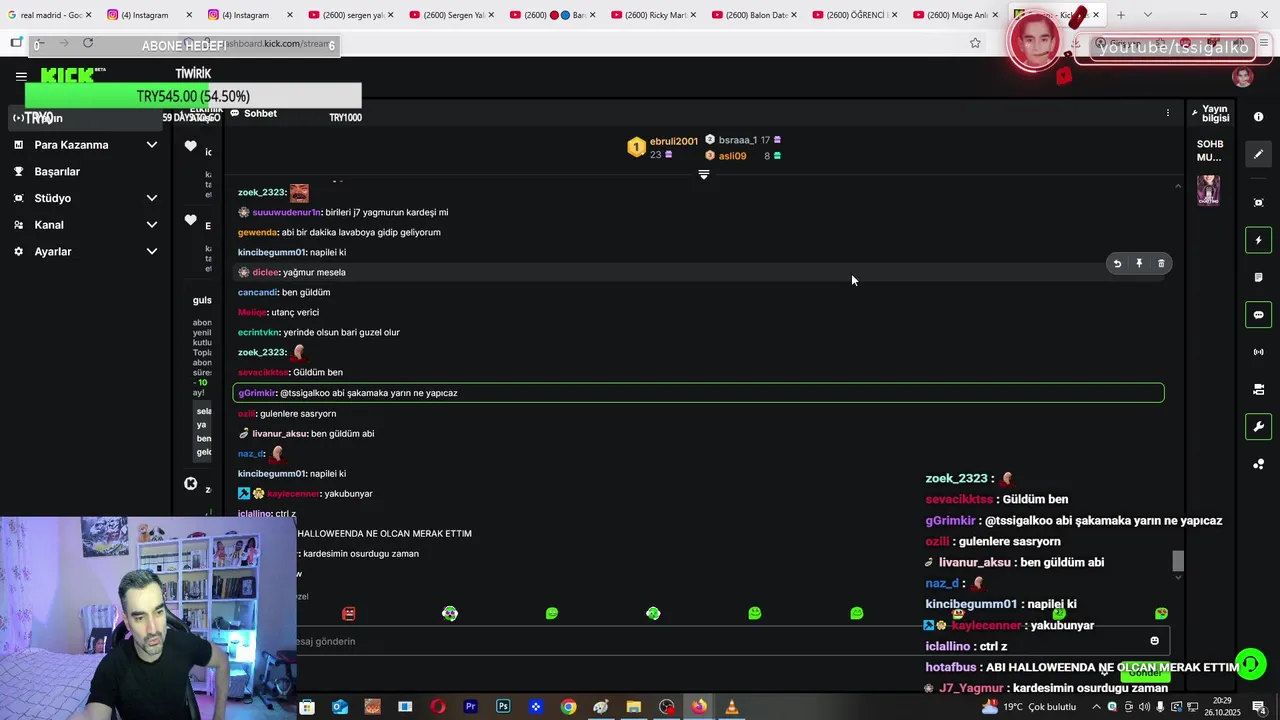This screenshot has width=1280, height=720.
Task: Toggle the lightning quick actions panel
Action: click(1259, 240)
